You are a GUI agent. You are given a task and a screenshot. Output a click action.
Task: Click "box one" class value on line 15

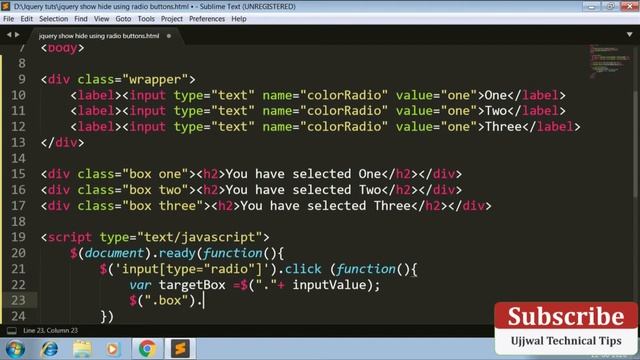tap(155, 174)
